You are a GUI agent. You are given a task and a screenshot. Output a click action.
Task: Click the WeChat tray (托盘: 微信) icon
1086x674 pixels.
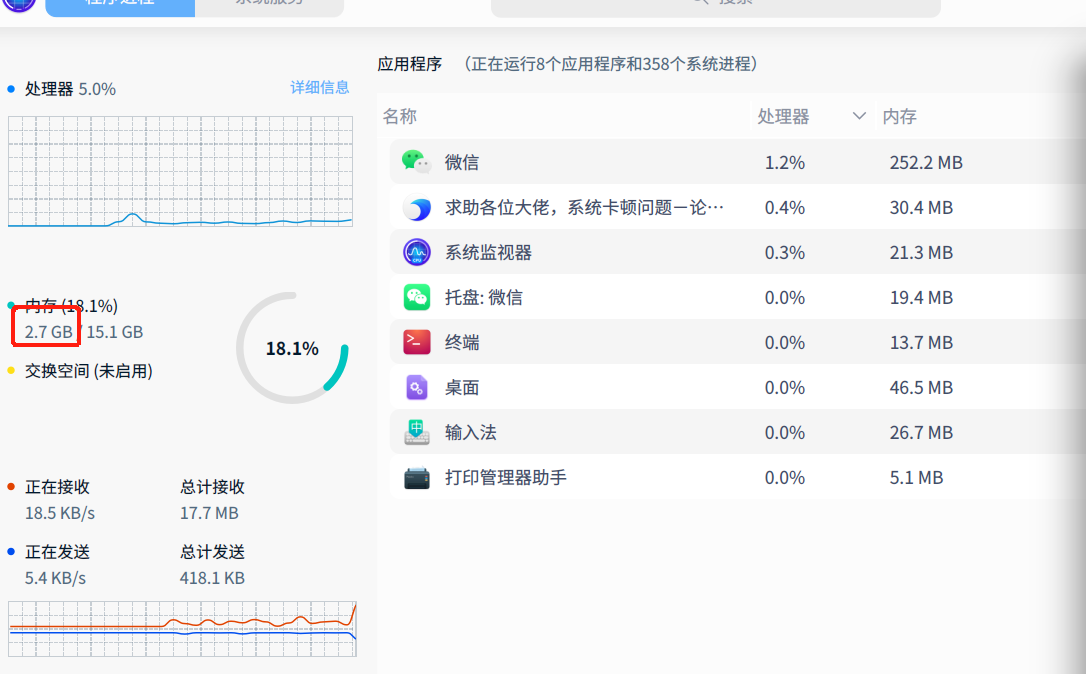click(x=416, y=298)
